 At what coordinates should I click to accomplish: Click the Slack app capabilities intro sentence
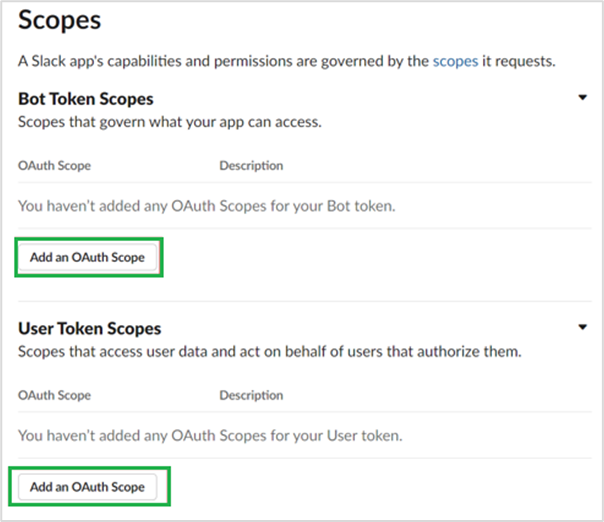224,62
